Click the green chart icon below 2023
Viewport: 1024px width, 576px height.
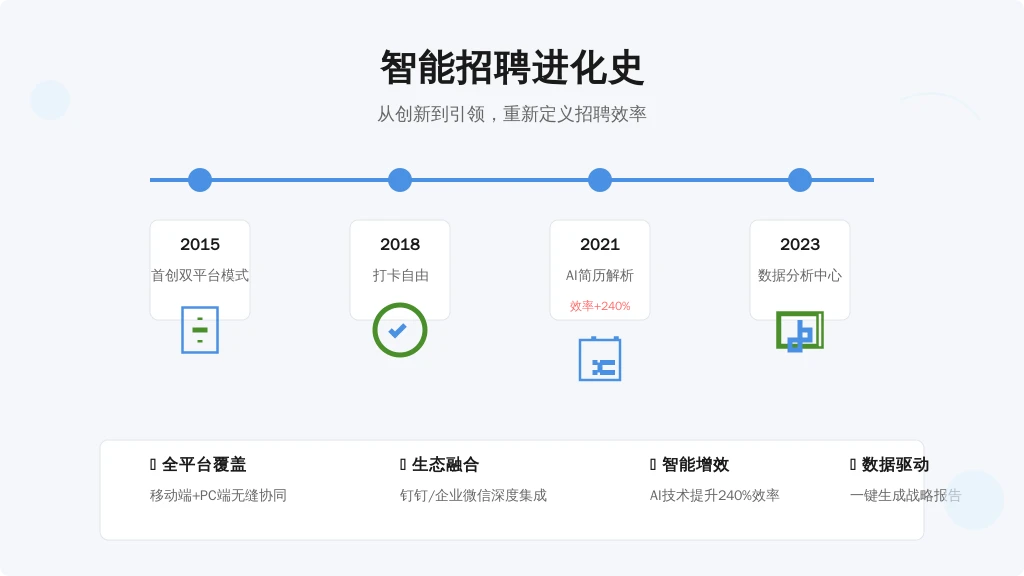click(799, 331)
